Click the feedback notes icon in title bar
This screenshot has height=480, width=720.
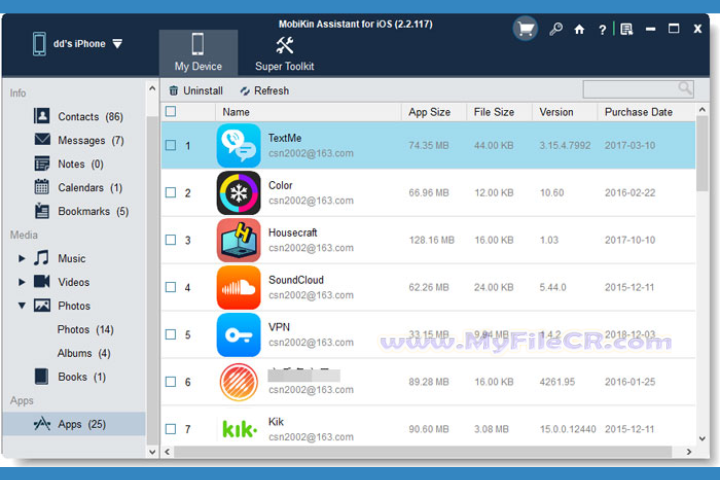tap(626, 29)
